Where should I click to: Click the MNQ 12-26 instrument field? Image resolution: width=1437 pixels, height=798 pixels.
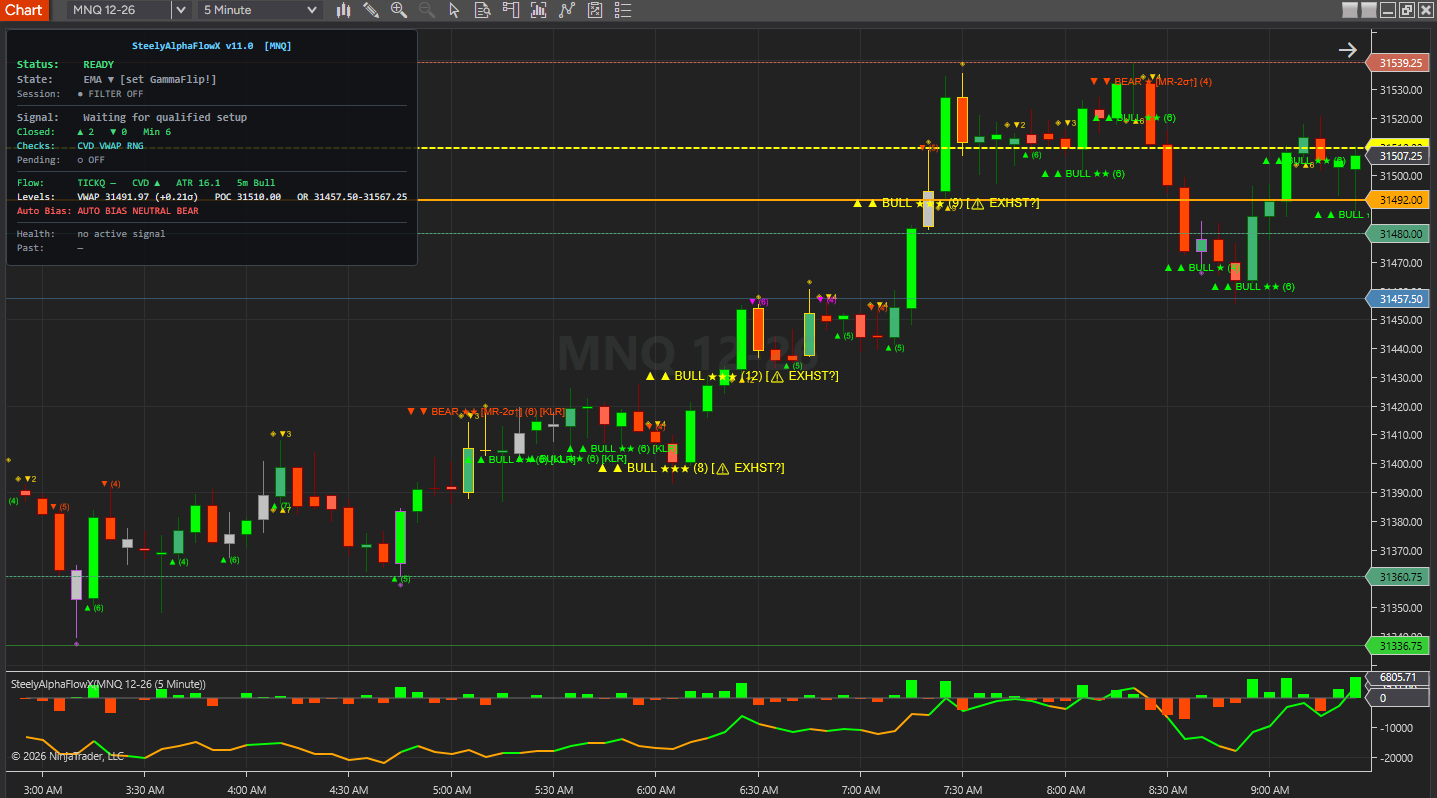tap(119, 10)
